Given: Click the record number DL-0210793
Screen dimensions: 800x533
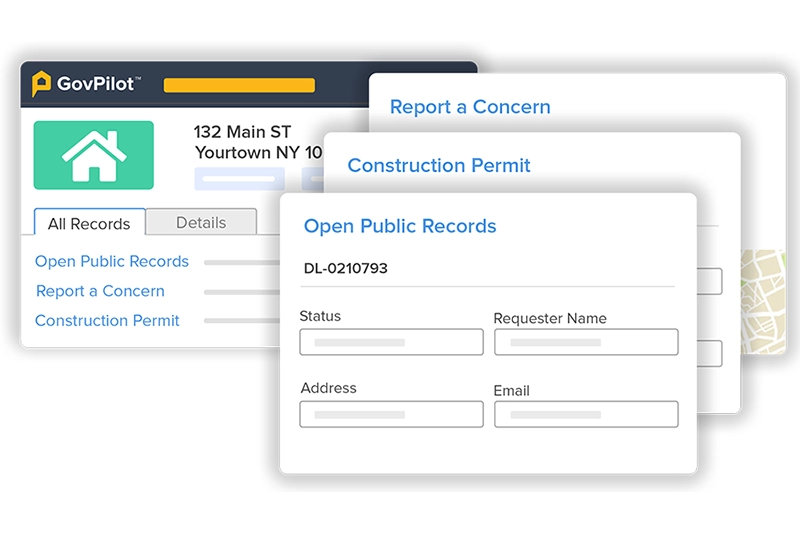Looking at the screenshot, I should tap(345, 268).
